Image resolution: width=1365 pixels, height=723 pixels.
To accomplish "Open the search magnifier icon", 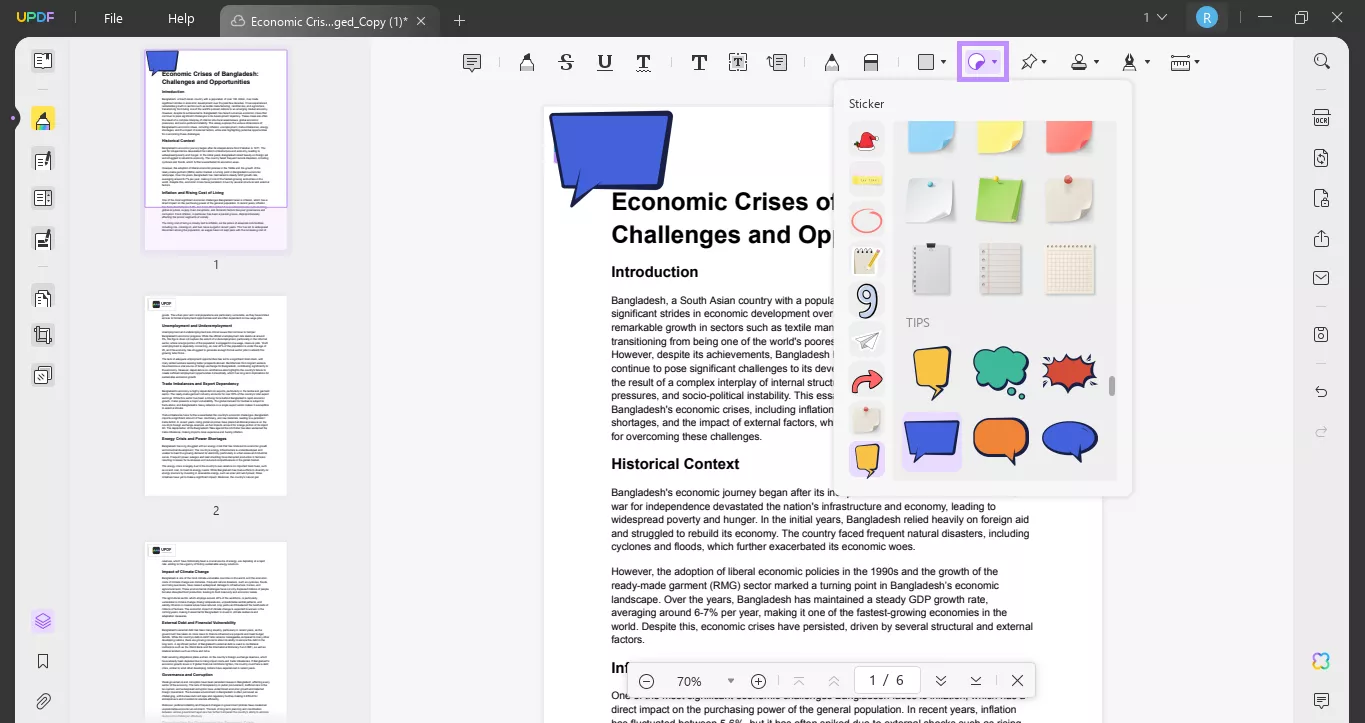I will pos(1321,62).
